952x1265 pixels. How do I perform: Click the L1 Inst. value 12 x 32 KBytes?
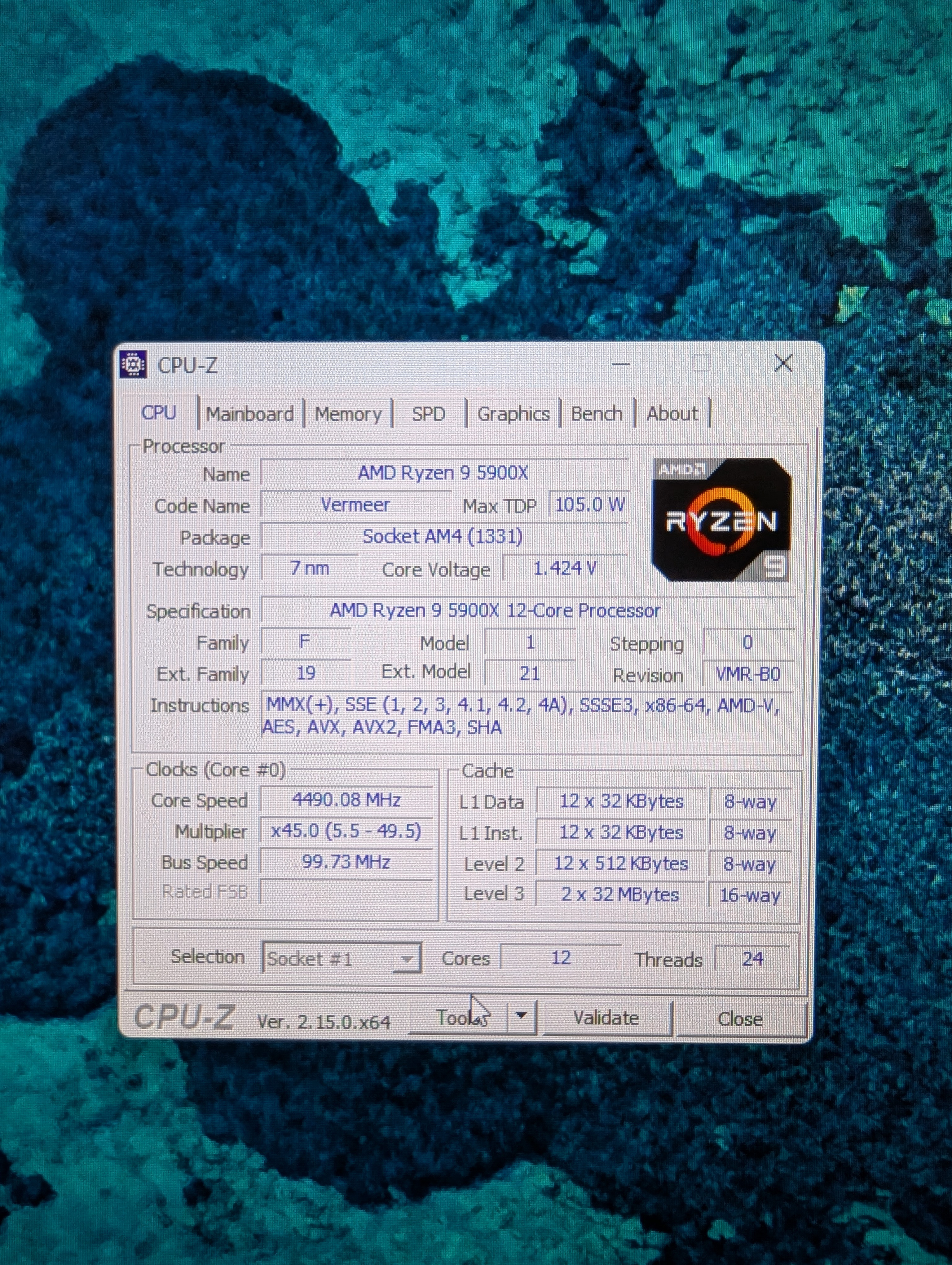pyautogui.click(x=621, y=832)
